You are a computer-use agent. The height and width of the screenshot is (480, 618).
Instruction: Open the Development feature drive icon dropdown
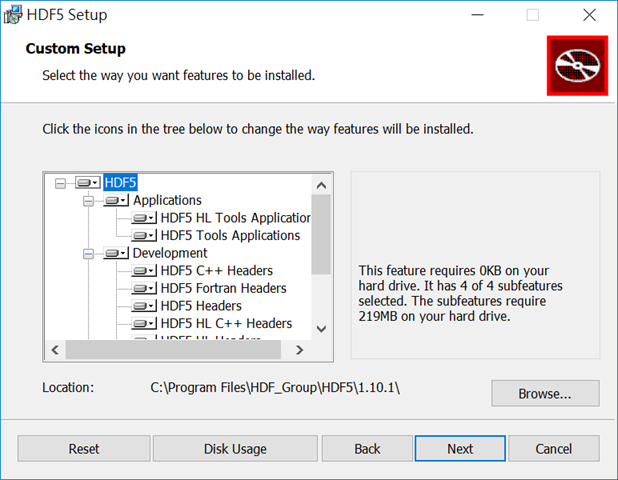point(116,253)
